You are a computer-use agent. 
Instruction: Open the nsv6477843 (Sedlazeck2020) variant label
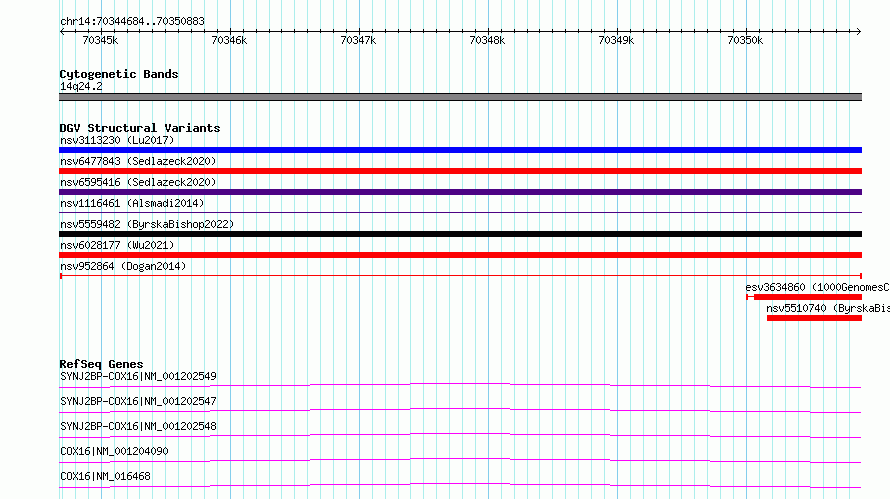tap(138, 161)
